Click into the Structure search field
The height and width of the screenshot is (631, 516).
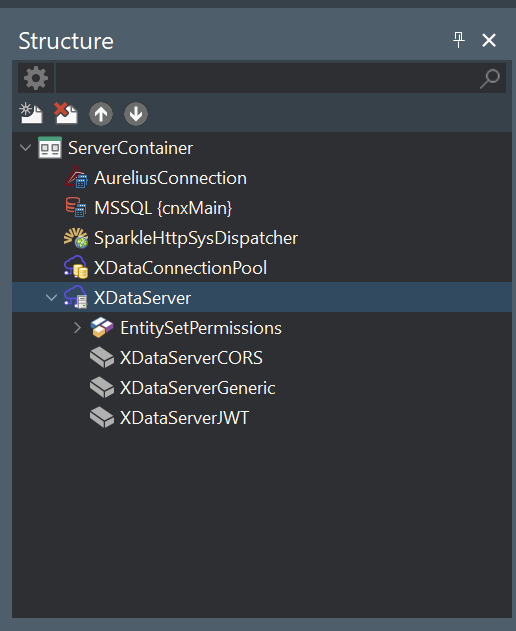[267, 78]
